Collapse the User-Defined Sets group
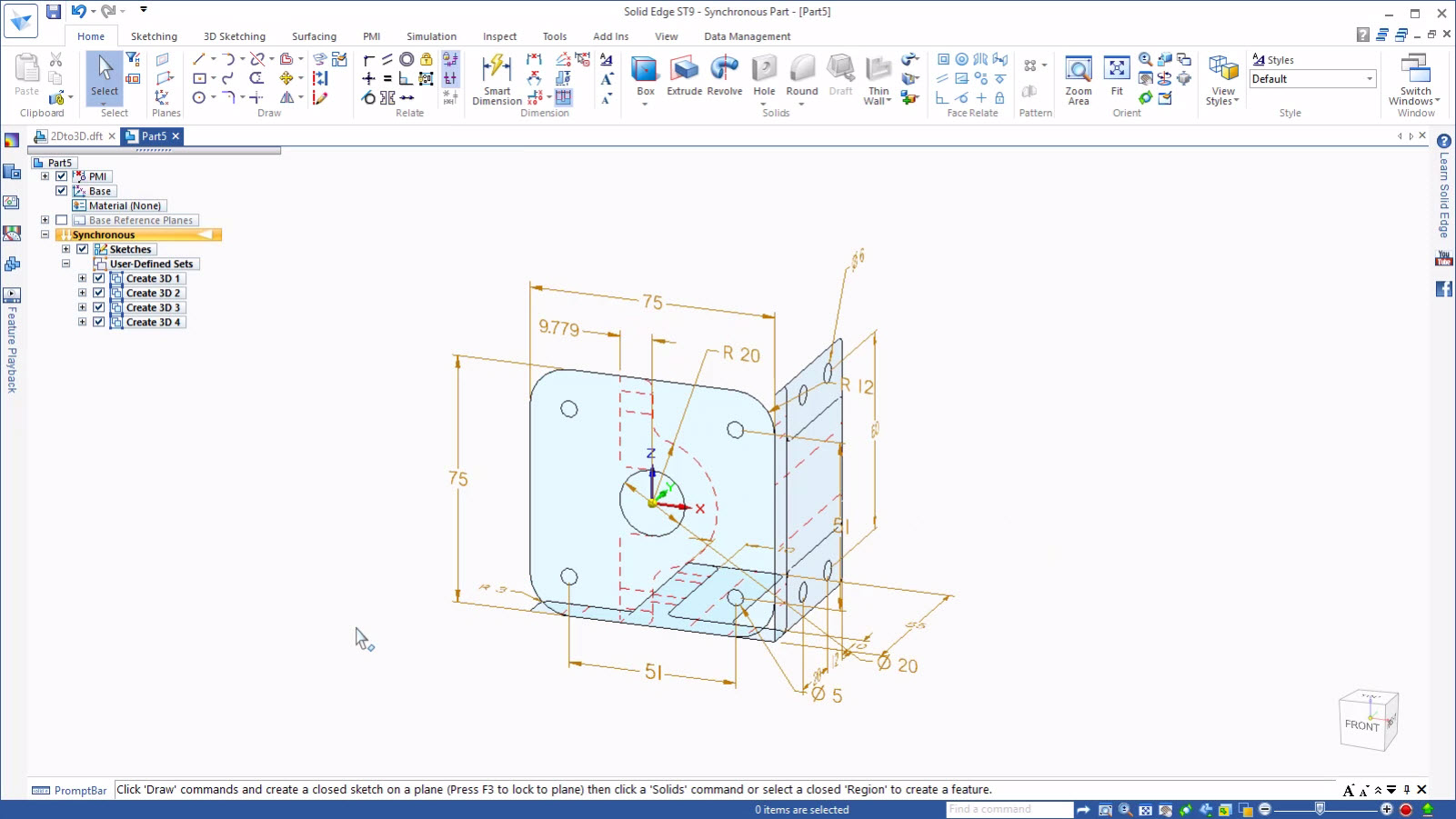The height and width of the screenshot is (819, 1456). (x=67, y=264)
